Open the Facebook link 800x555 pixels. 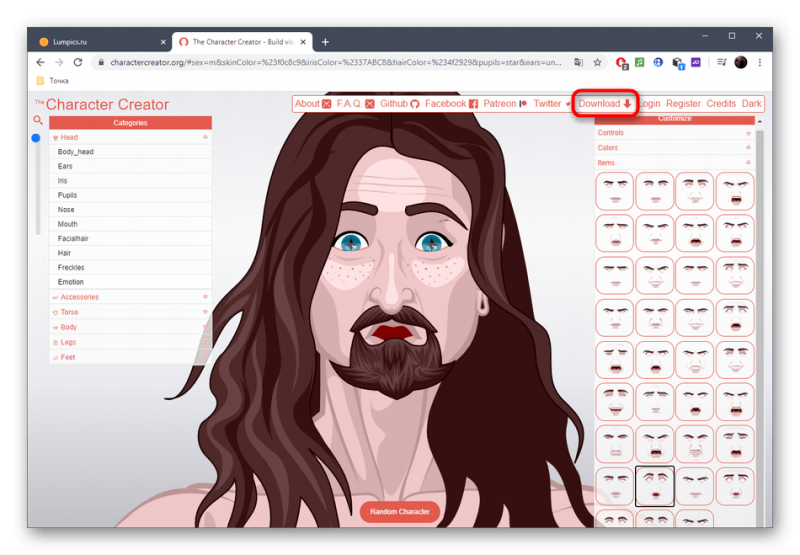point(451,104)
